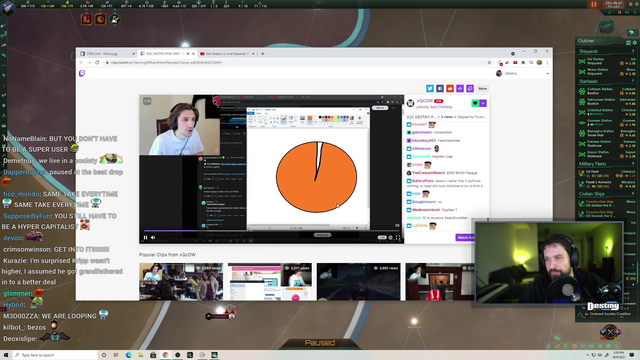Screen dimensions: 640x360
Task: Click the Twitch logo in clip page header
Action: [82, 73]
